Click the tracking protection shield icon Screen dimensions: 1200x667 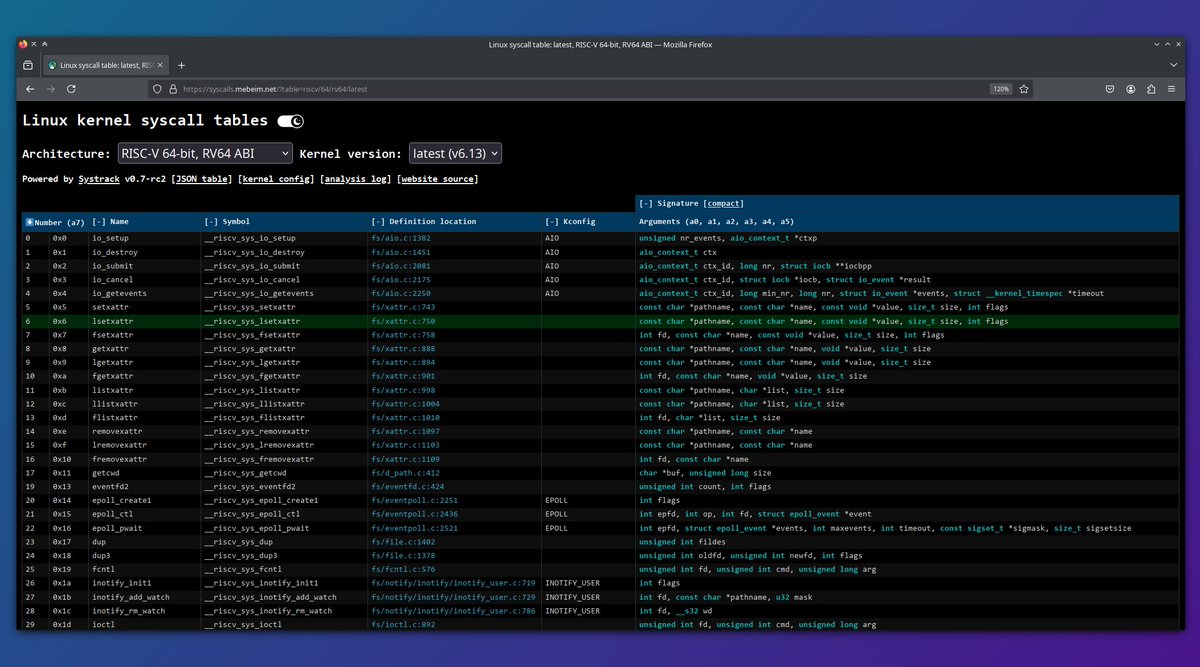156,89
